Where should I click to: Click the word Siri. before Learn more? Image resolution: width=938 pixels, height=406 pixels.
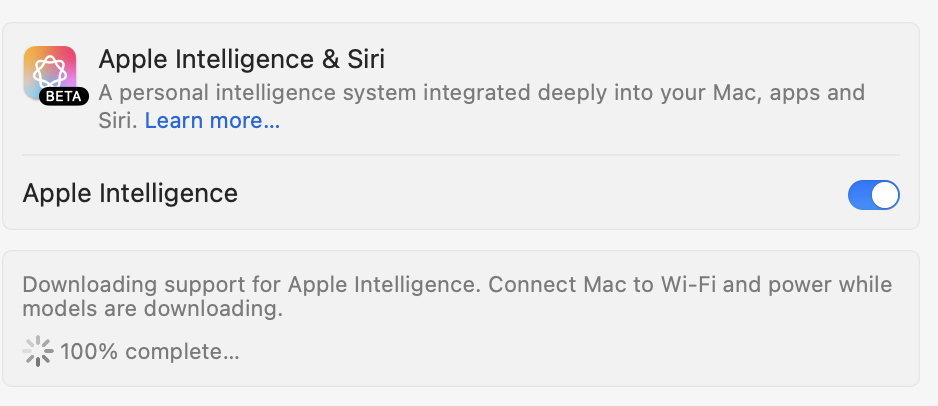pos(118,121)
